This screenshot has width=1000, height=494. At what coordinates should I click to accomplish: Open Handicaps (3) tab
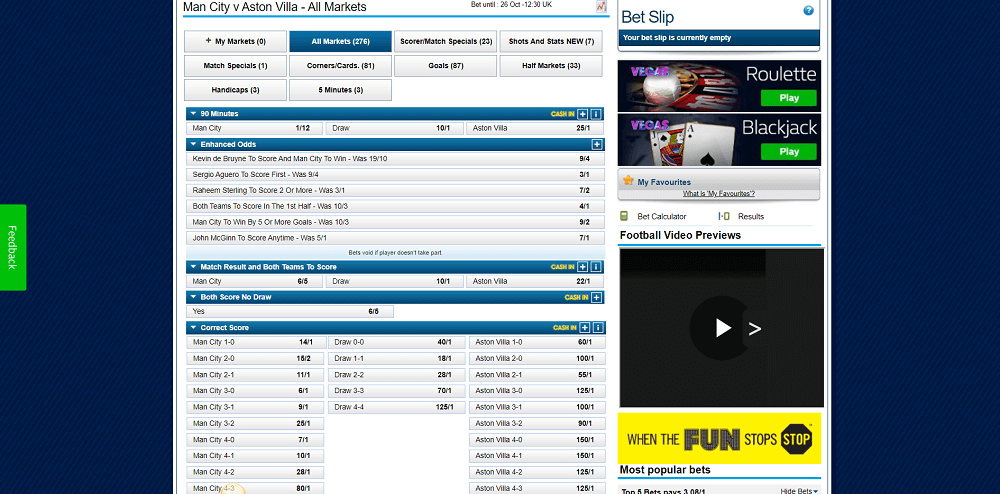tap(235, 90)
